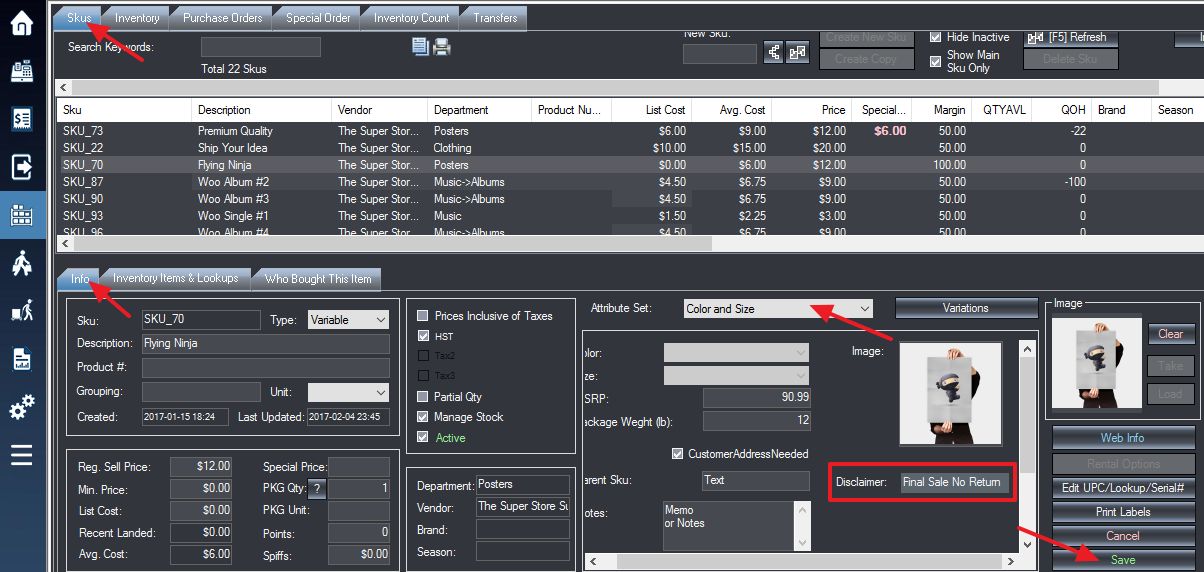Viewport: 1204px width, 572px height.
Task: Open the Who Bought This Item tab
Action: tap(318, 279)
